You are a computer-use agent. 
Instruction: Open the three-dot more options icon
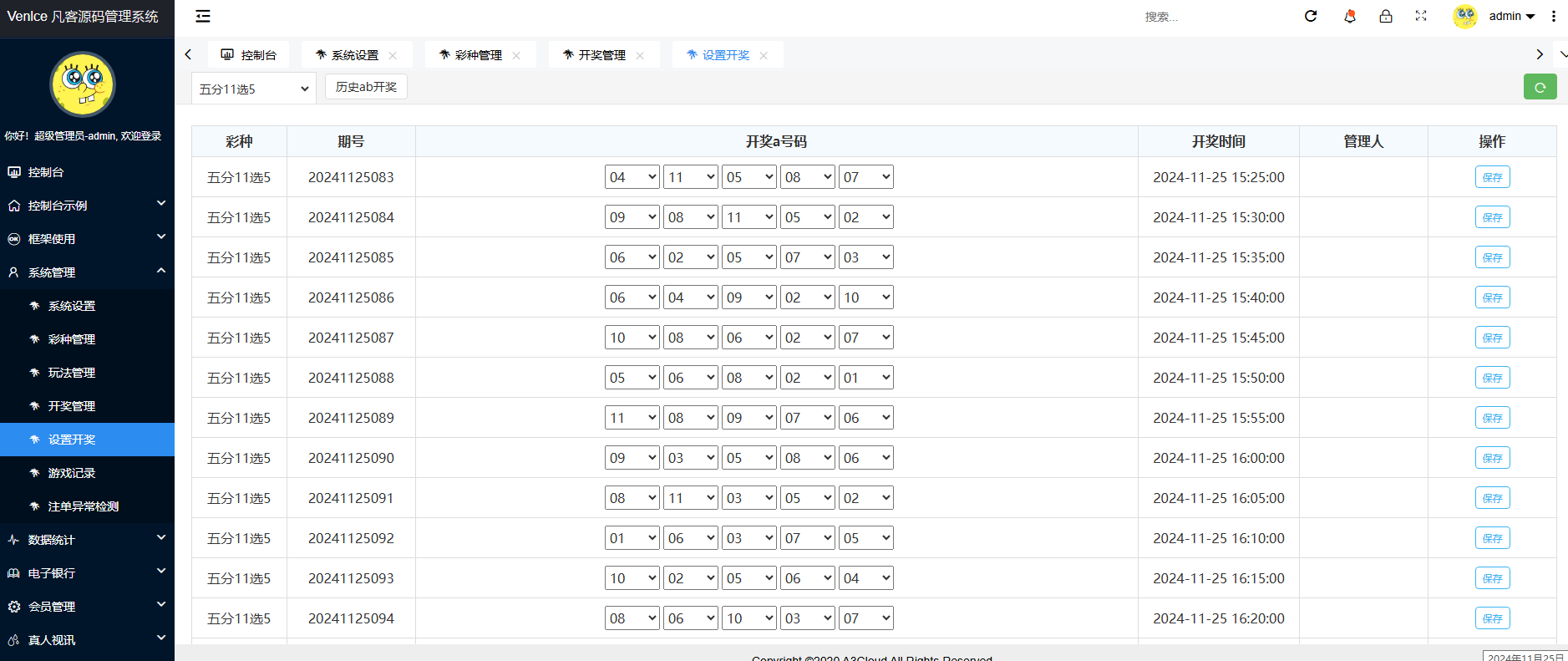click(x=1554, y=16)
